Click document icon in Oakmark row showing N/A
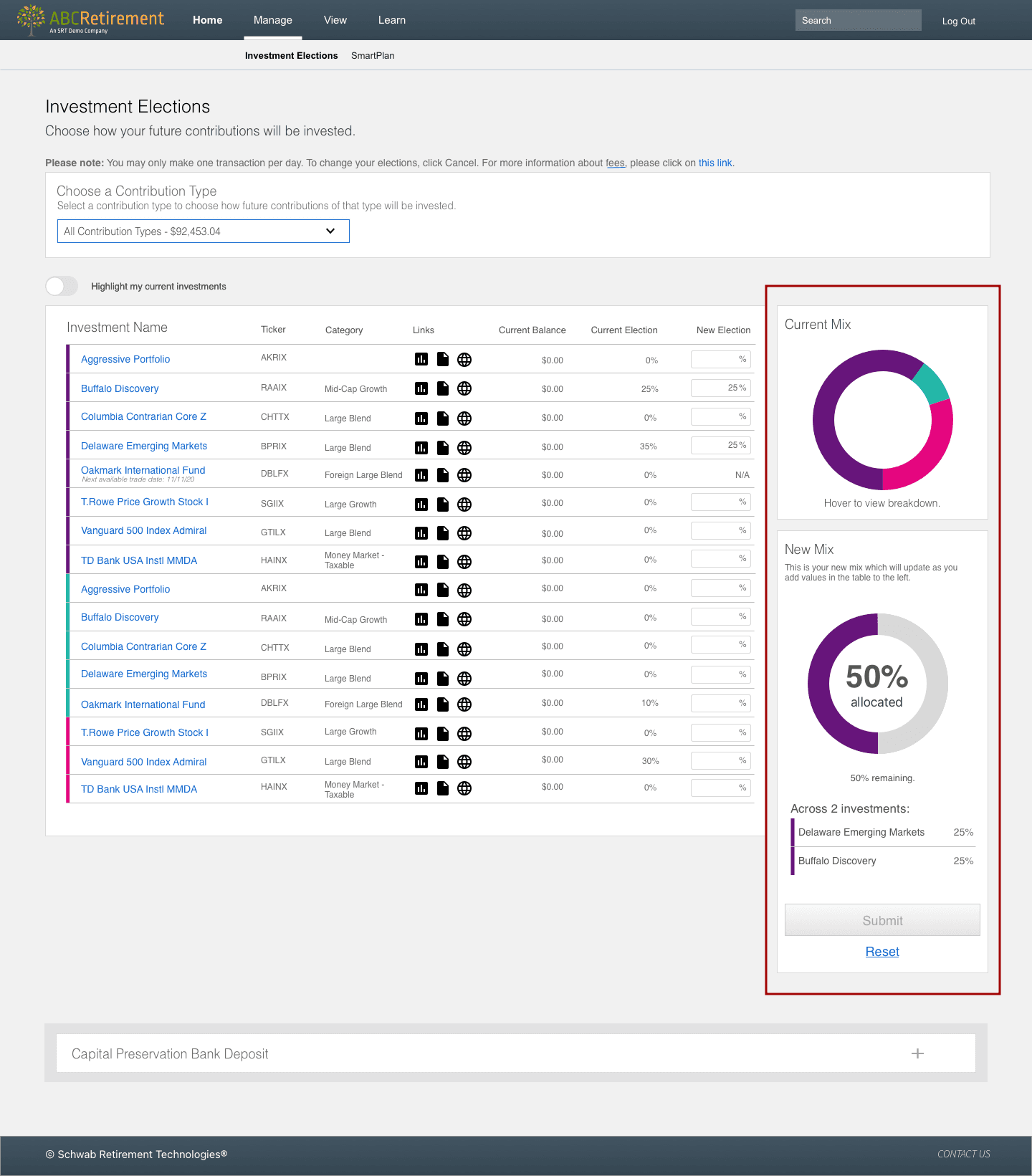This screenshot has width=1032, height=1176. pos(443,475)
